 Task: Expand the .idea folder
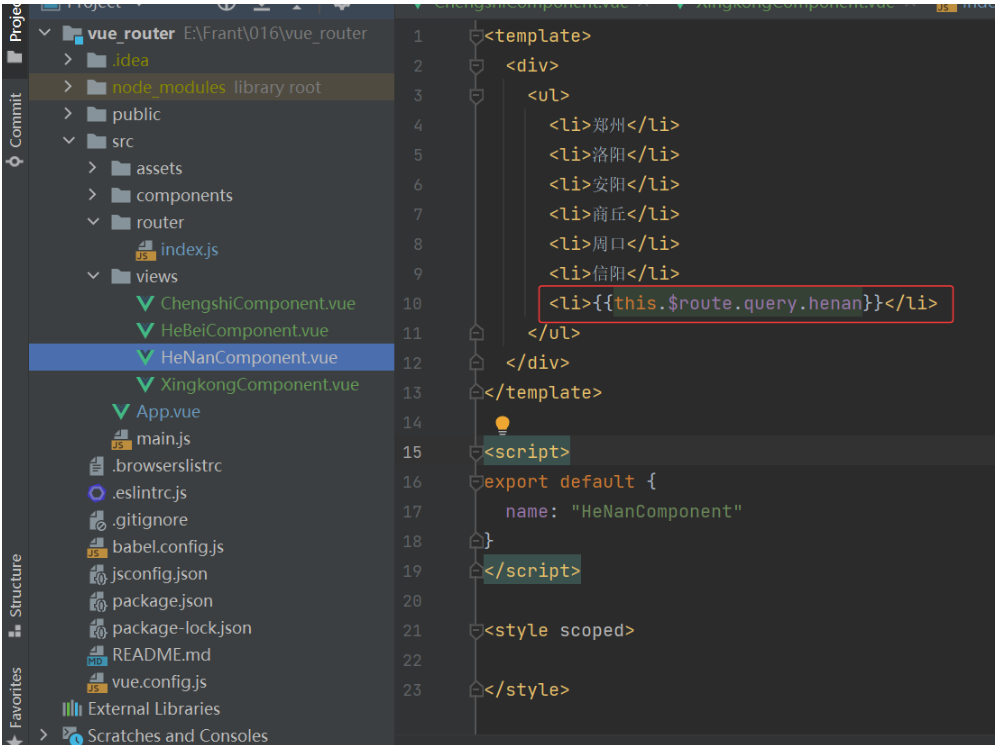69,60
